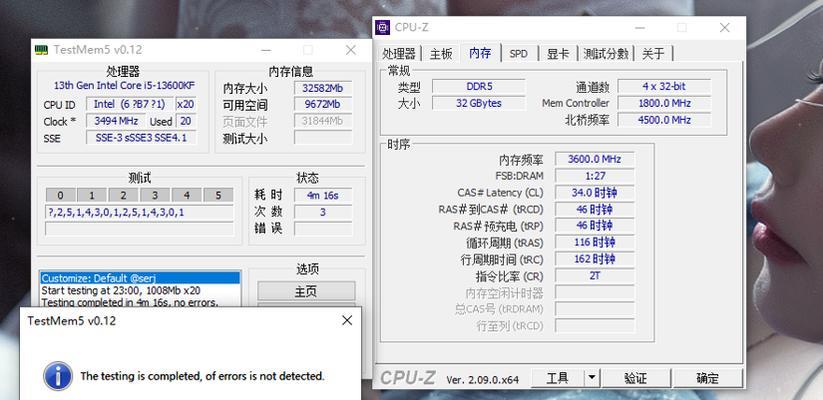
Task: Click the 31844Mb page file value
Action: pos(323,121)
